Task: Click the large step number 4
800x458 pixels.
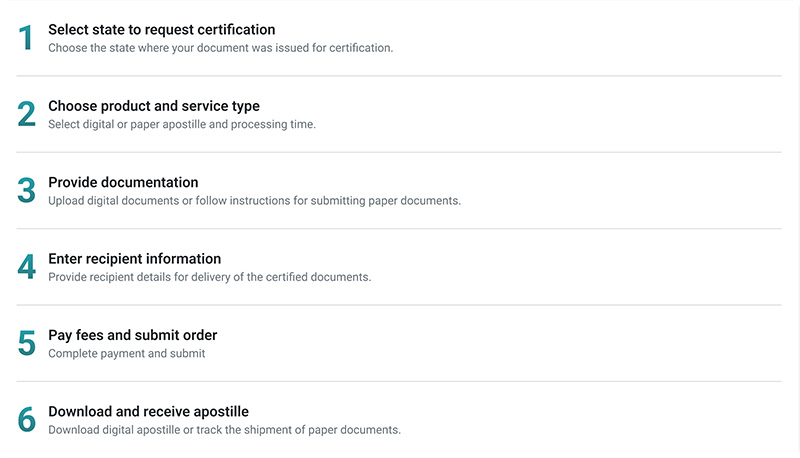Action: [27, 267]
